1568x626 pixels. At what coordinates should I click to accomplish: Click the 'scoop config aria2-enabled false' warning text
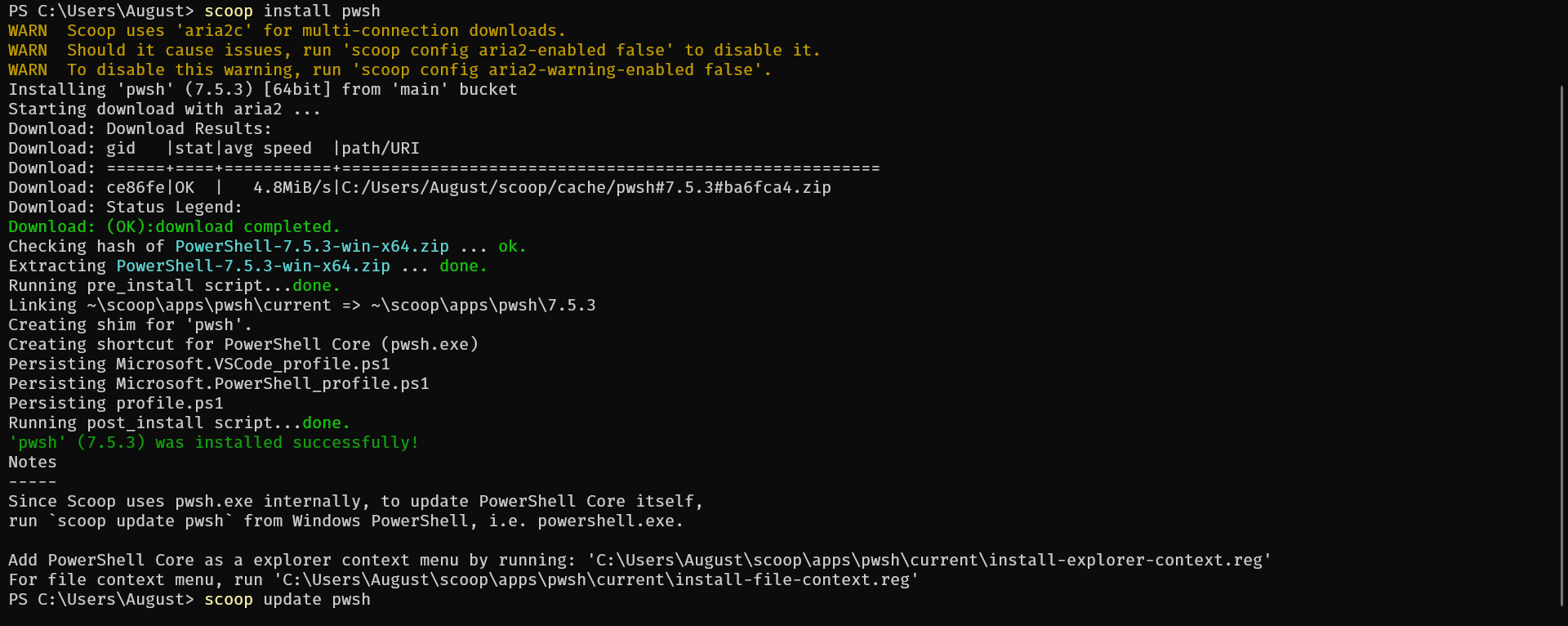point(508,51)
